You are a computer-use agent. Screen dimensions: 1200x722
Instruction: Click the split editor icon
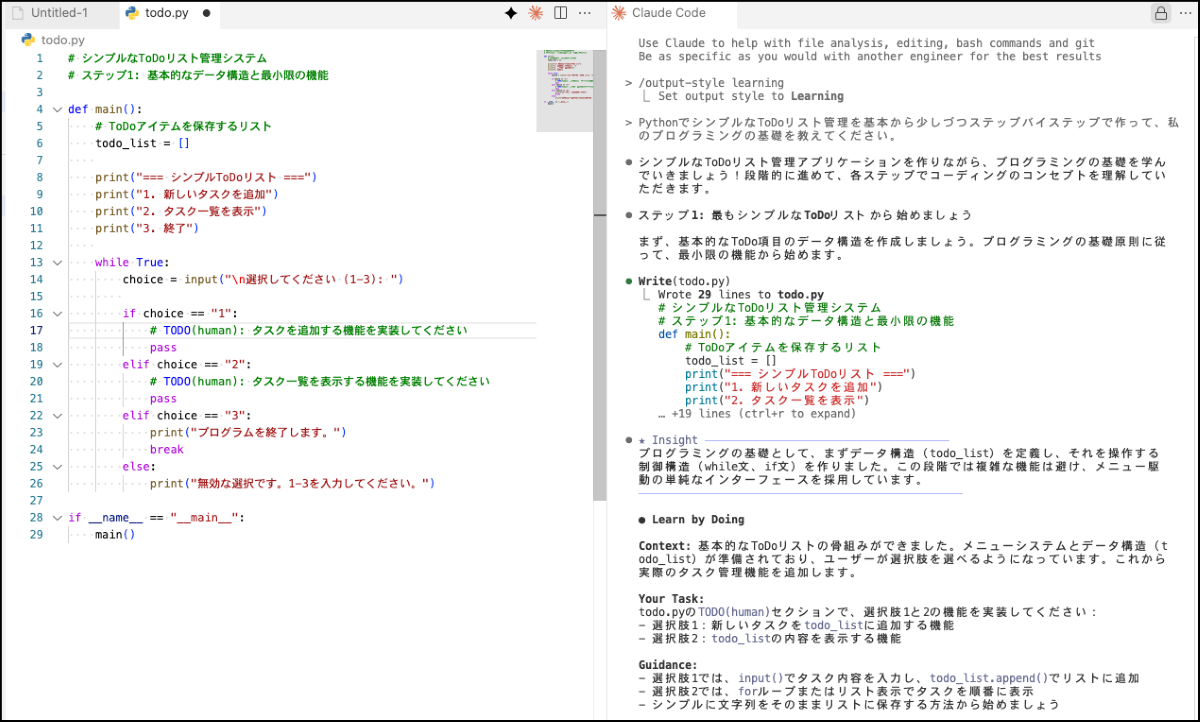[561, 13]
